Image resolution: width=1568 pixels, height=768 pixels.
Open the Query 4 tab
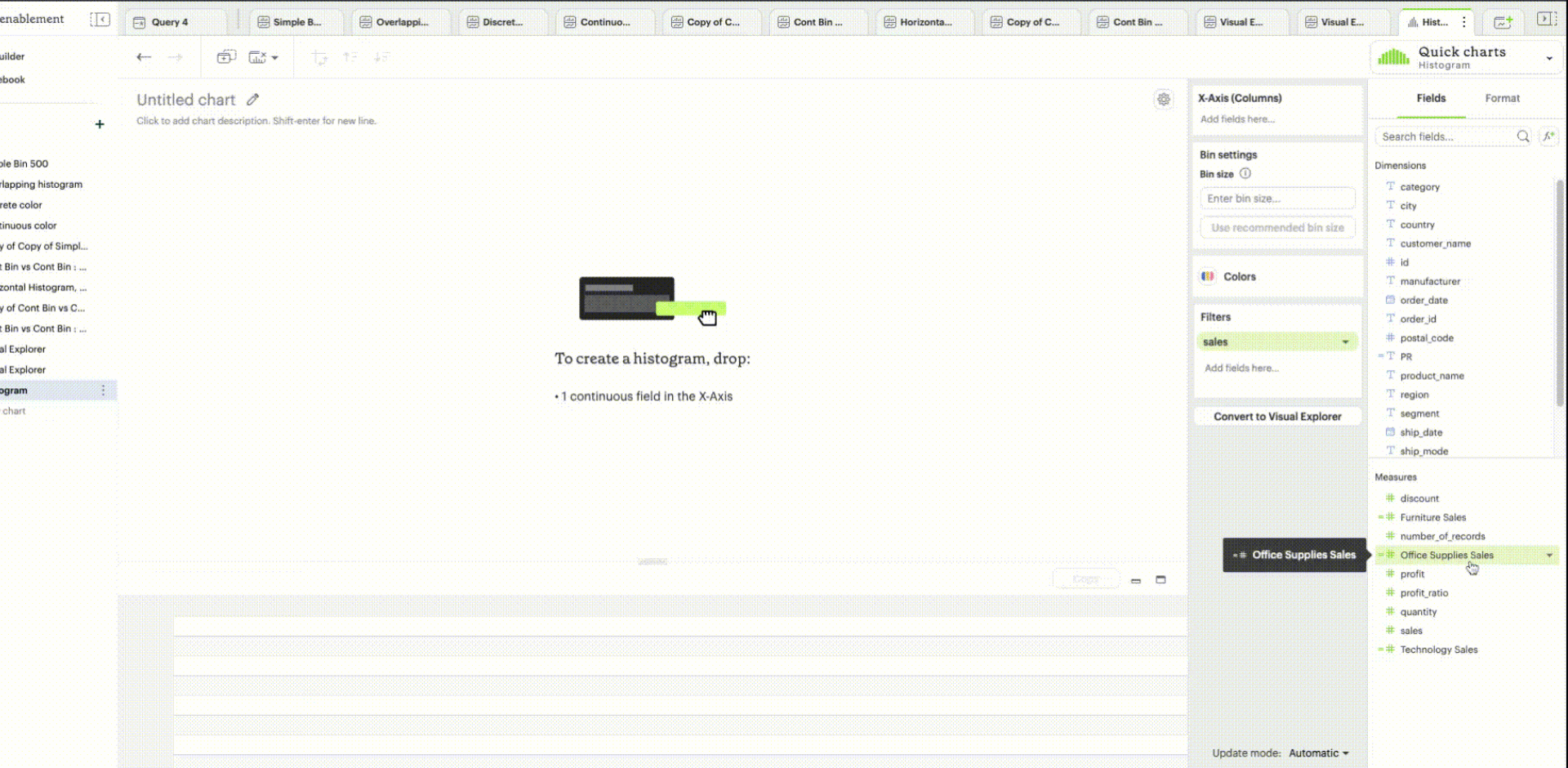coord(169,22)
